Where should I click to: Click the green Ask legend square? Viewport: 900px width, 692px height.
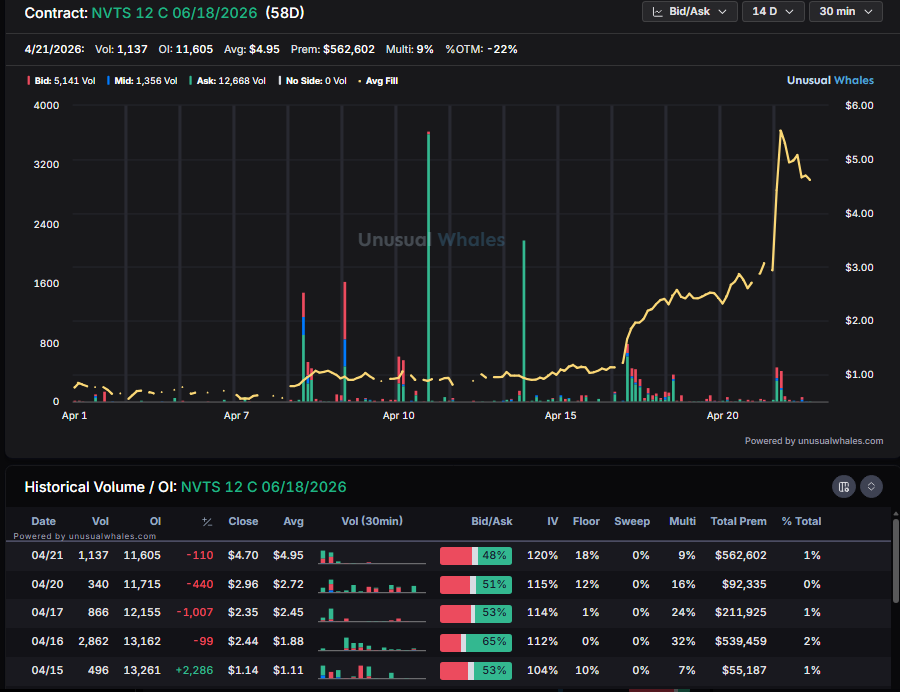pyautogui.click(x=191, y=80)
